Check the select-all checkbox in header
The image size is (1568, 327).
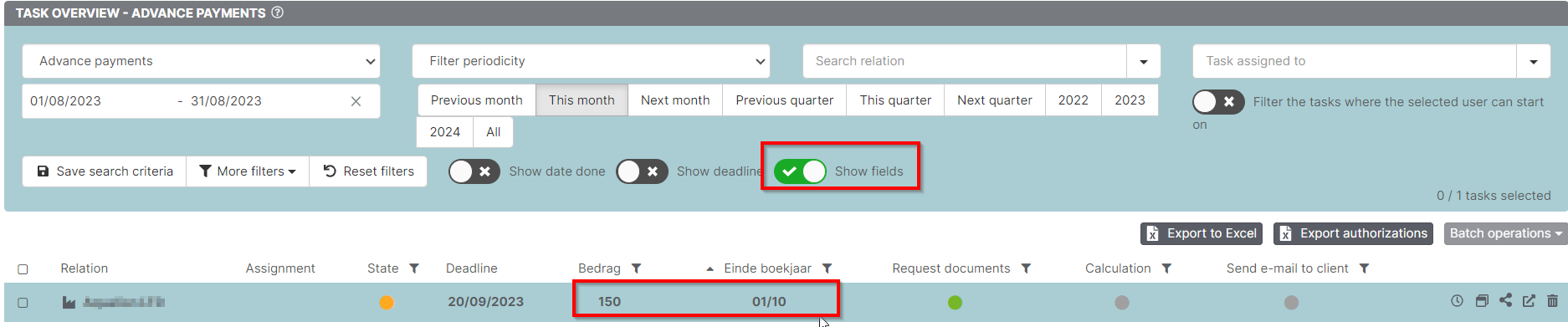click(23, 269)
